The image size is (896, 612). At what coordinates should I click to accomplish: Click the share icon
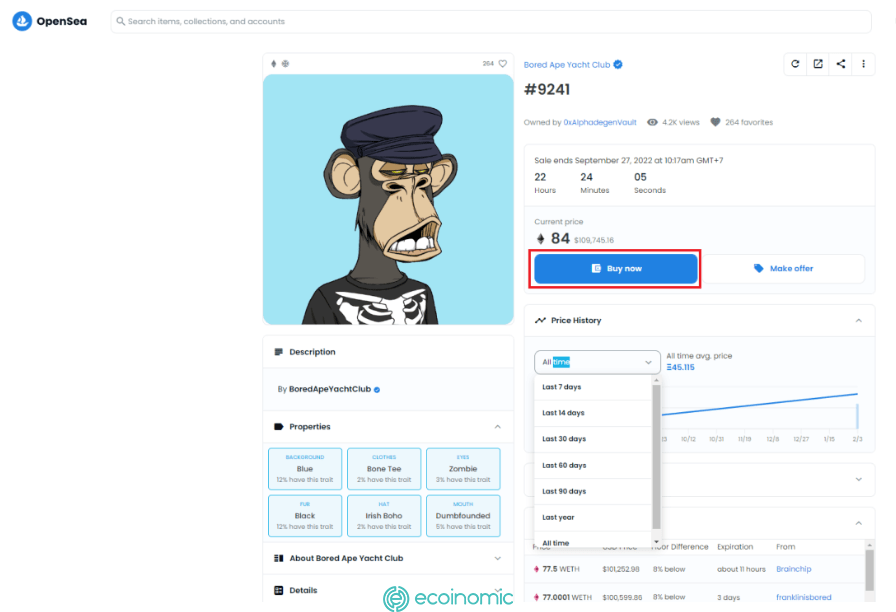[x=841, y=64]
